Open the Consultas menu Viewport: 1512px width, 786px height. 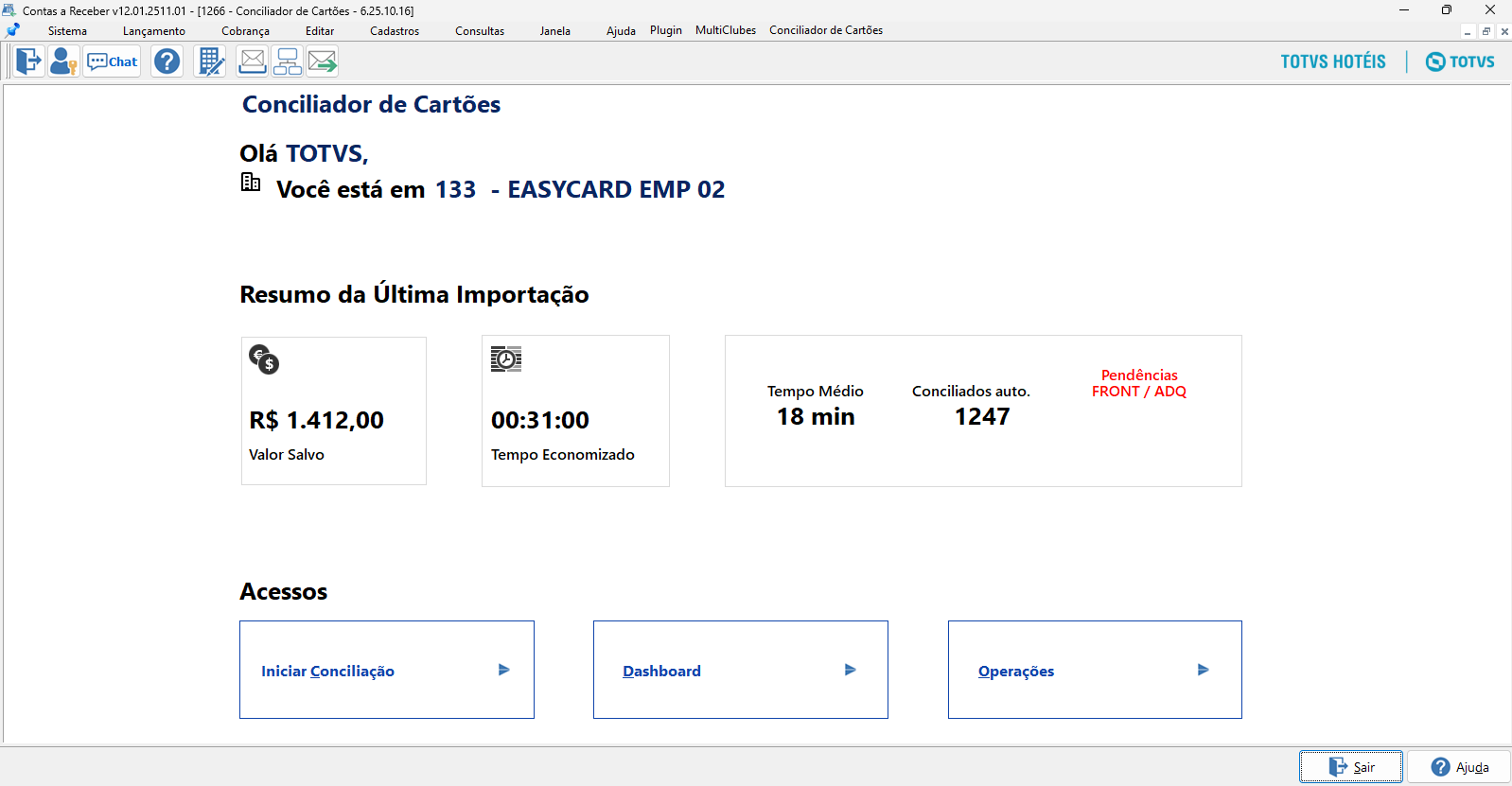480,31
